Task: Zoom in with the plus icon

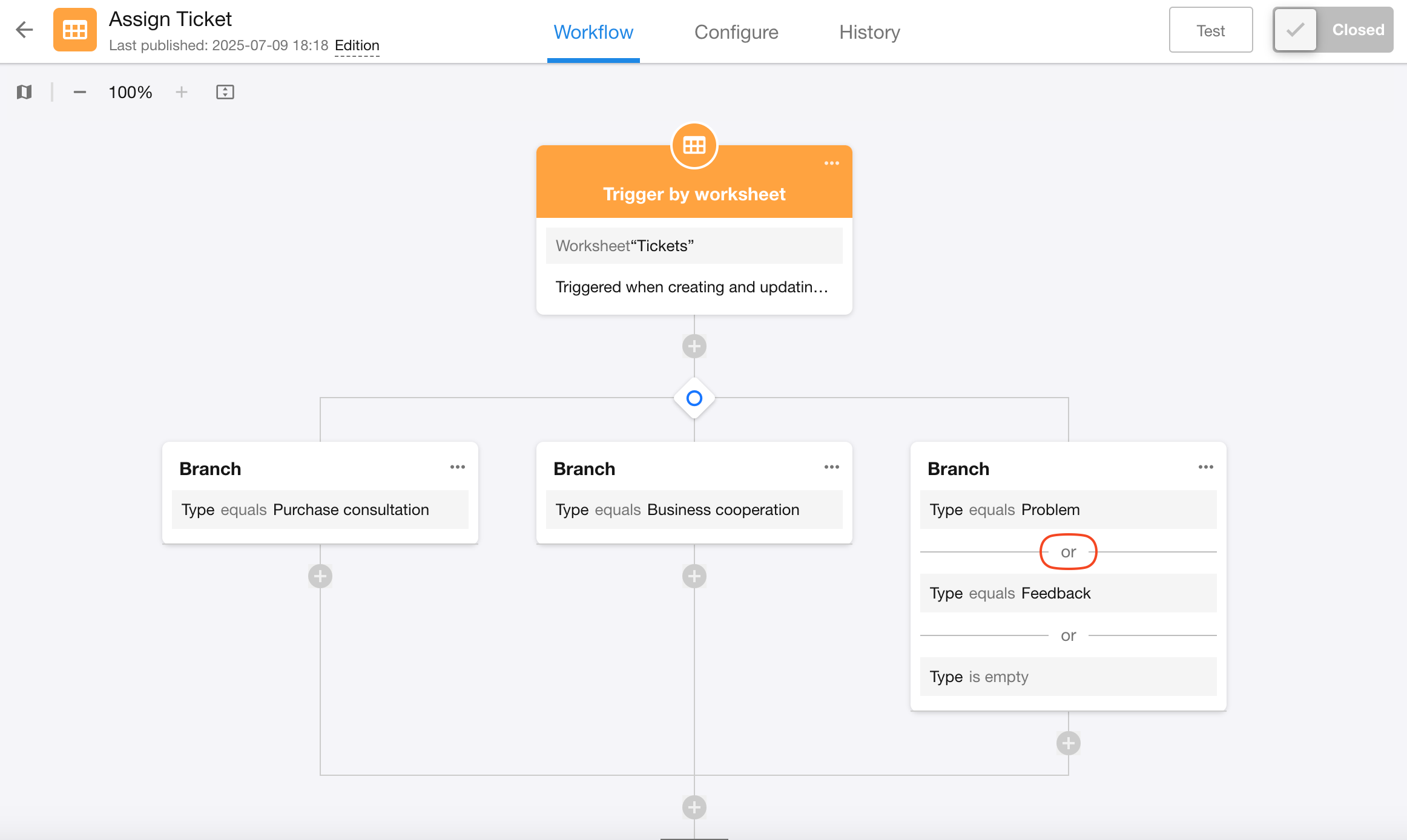Action: pos(182,92)
